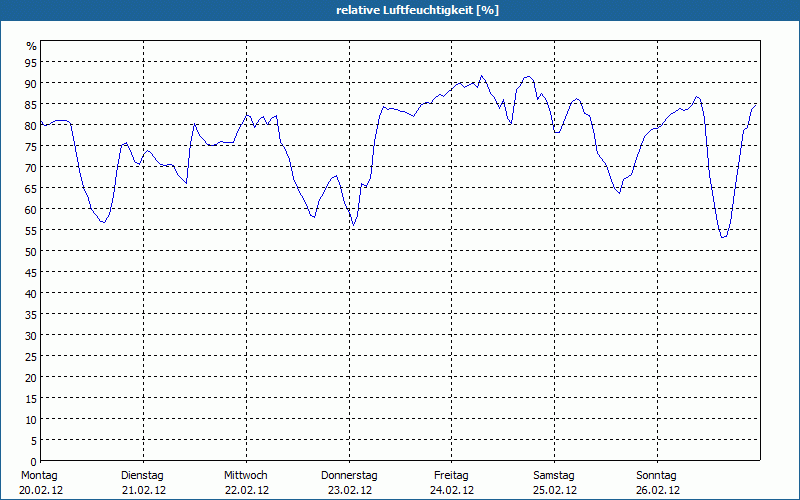The height and width of the screenshot is (500, 800).
Task: Select the 55 y-axis value
Action: 32,231
